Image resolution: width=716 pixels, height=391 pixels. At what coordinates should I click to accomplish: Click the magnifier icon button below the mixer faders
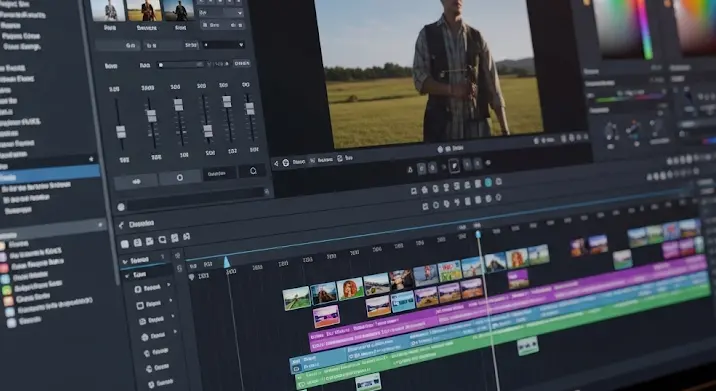click(253, 171)
